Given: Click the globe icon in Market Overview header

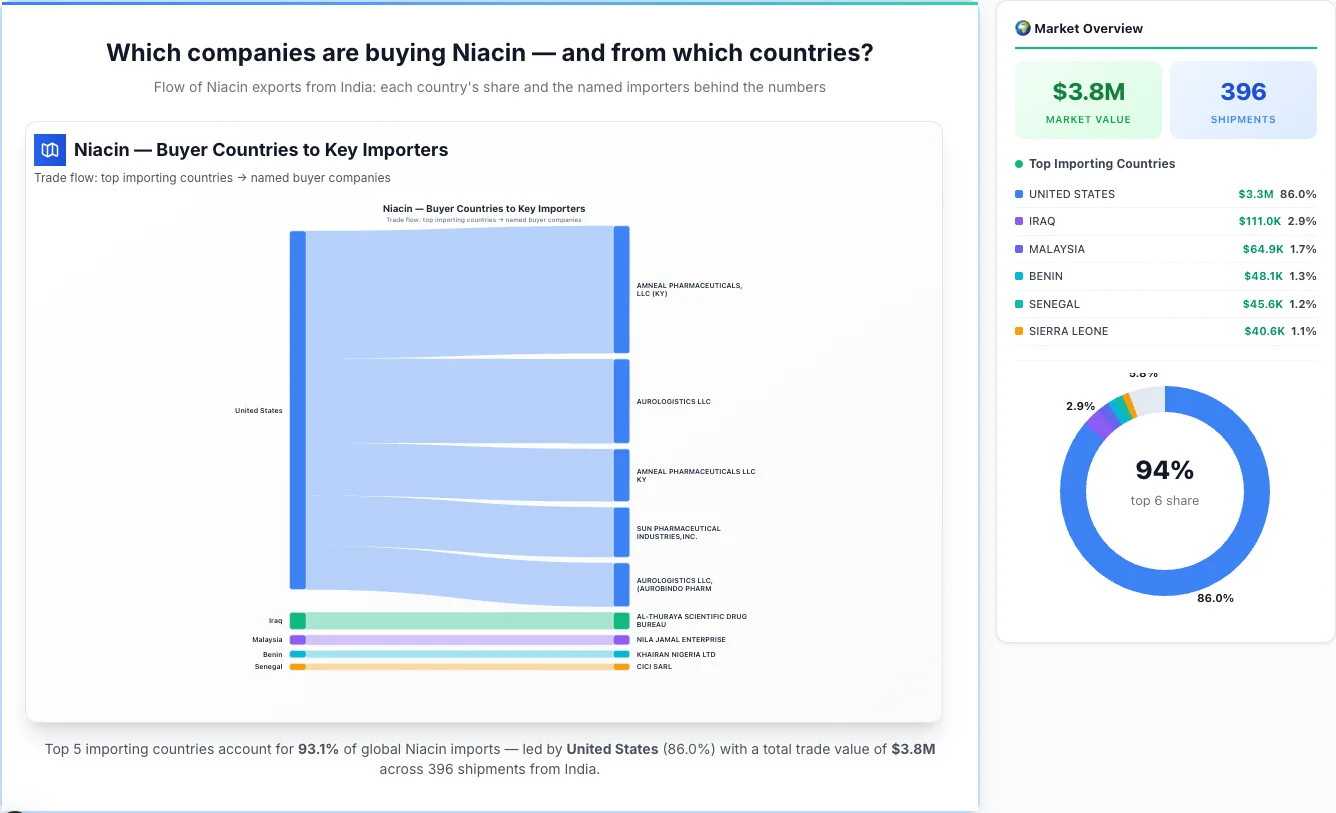Looking at the screenshot, I should (1022, 28).
